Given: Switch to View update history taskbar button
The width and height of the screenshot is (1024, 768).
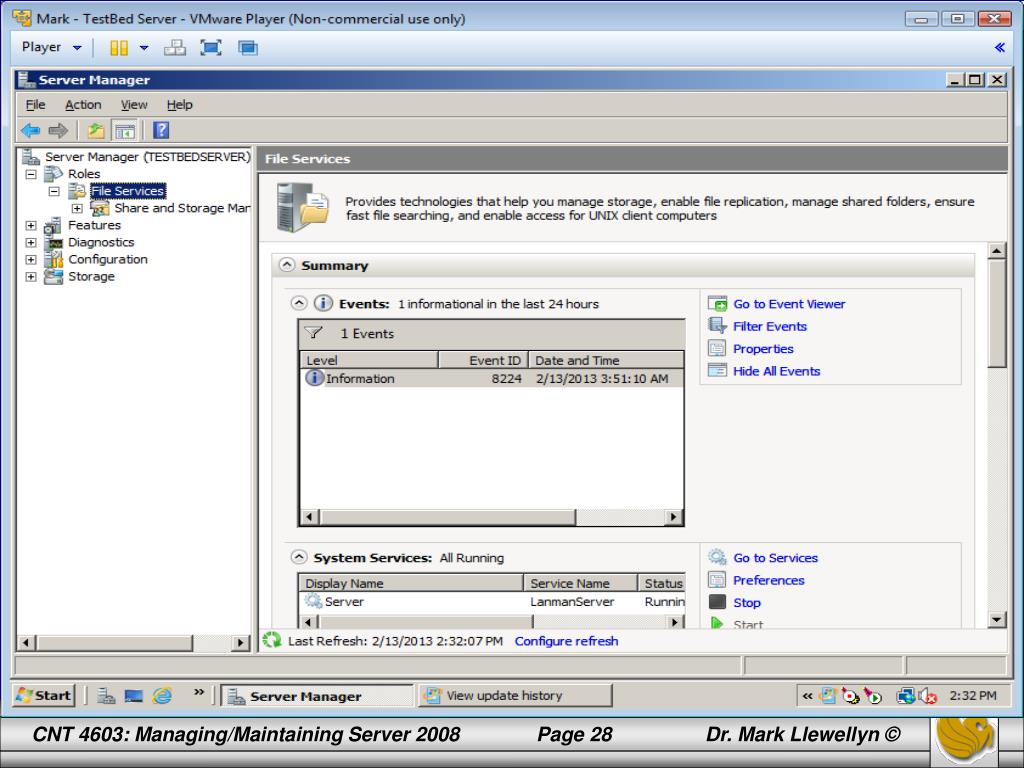Looking at the screenshot, I should click(x=515, y=696).
